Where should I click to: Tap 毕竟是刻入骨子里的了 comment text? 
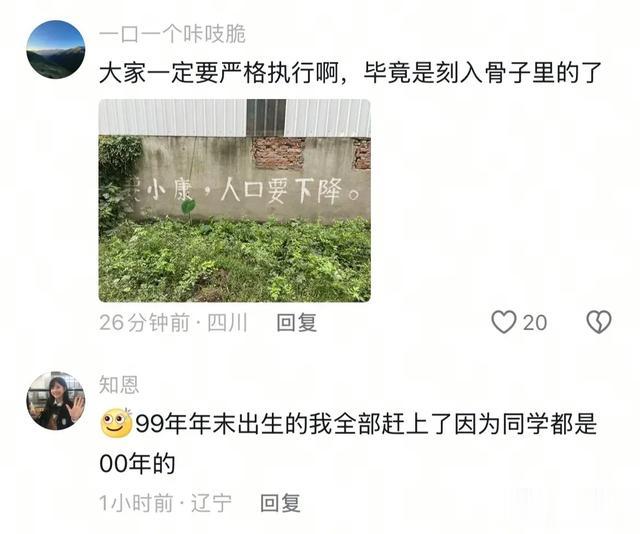point(483,73)
